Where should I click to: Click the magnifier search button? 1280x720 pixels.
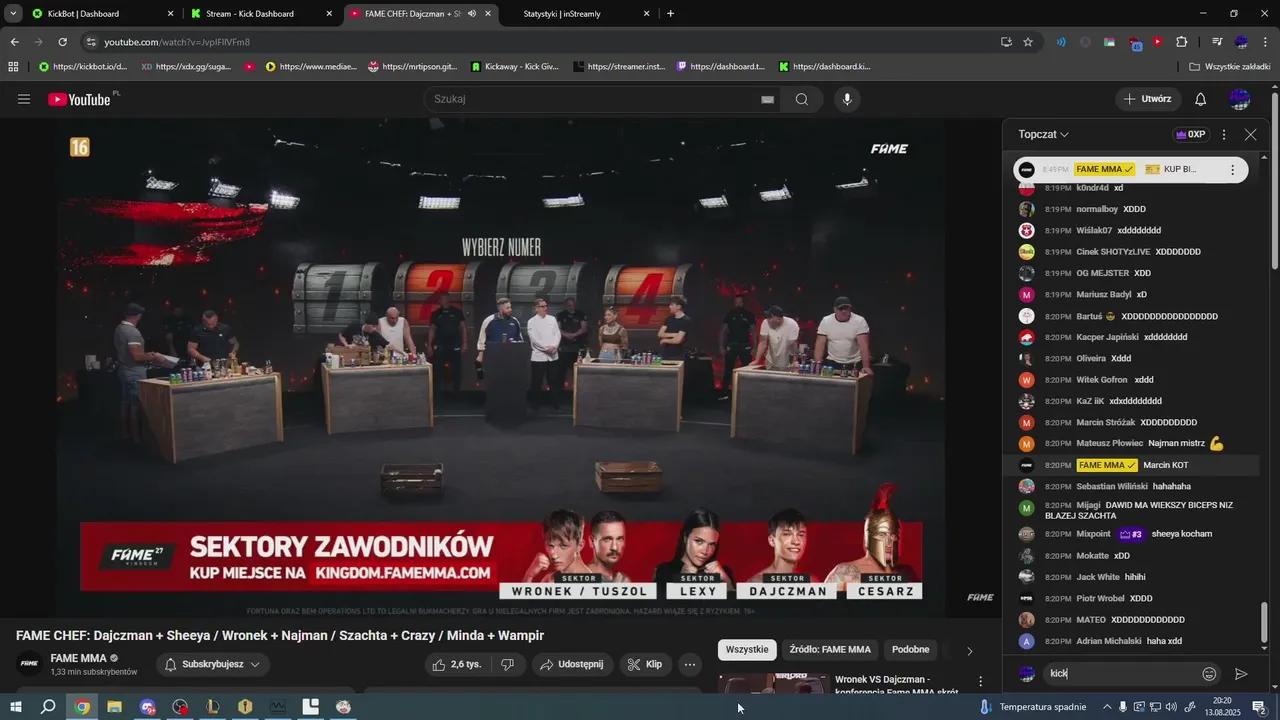[x=802, y=99]
